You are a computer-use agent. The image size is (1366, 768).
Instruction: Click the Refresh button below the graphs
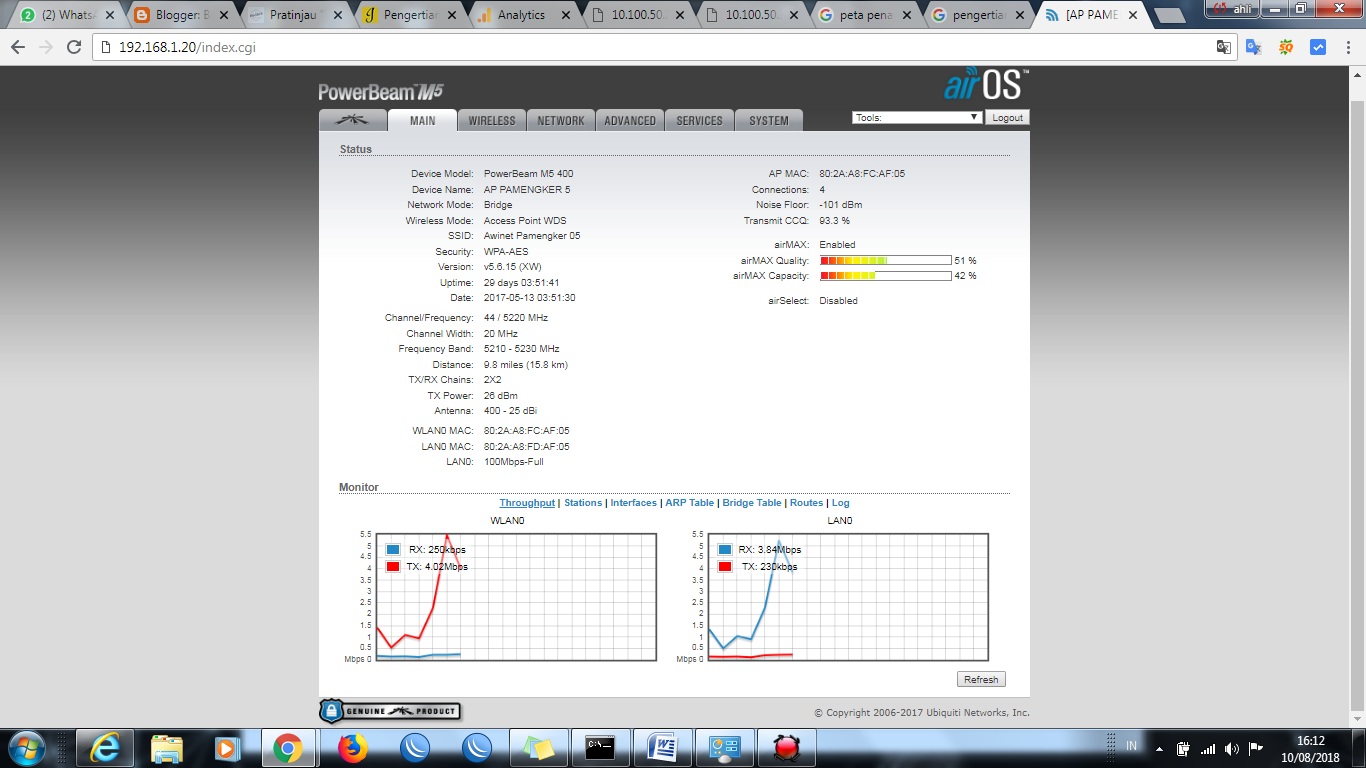(981, 679)
